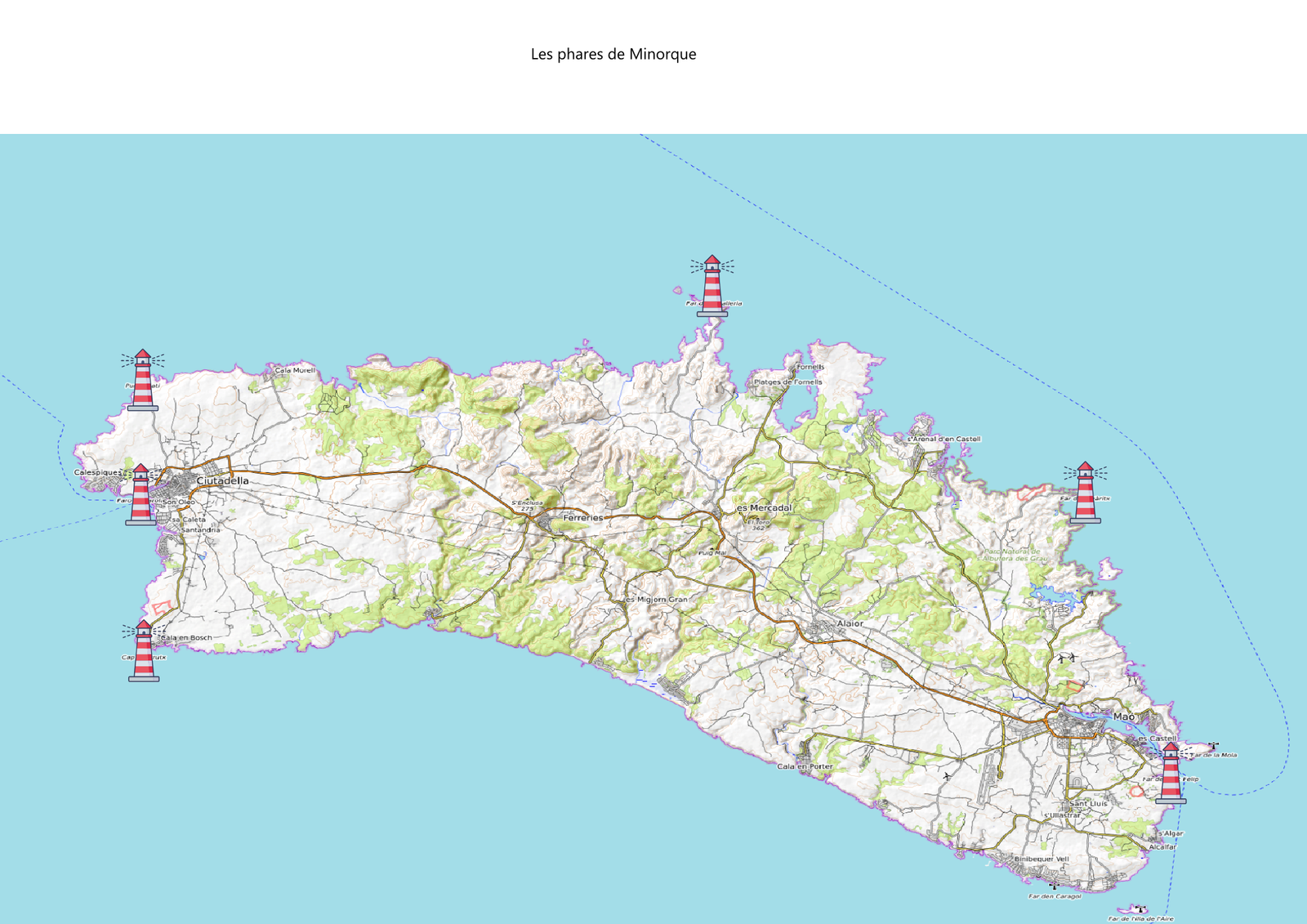
Task: Click the es Migjorn Gran label
Action: 656,600
